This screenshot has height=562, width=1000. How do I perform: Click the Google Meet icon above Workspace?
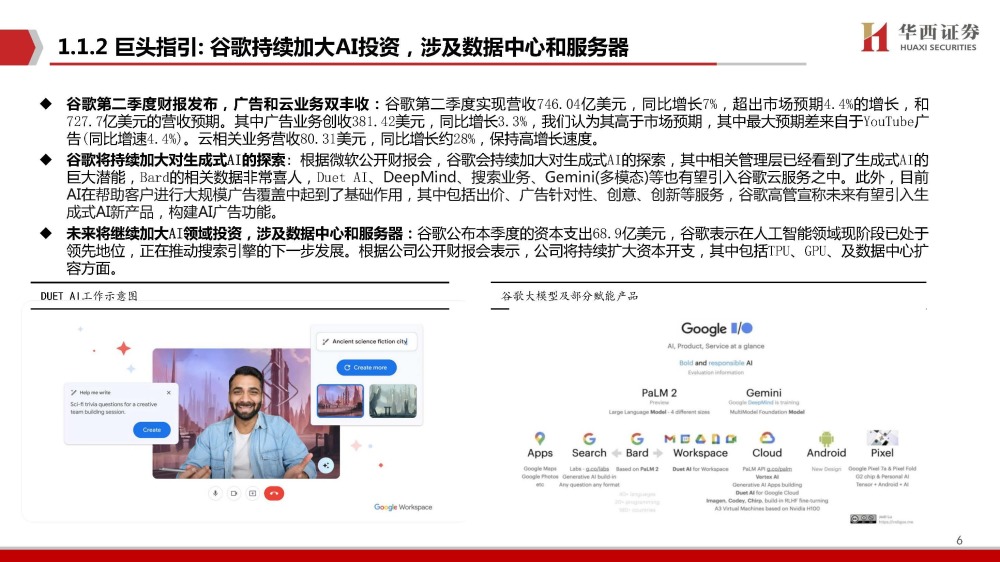click(731, 439)
